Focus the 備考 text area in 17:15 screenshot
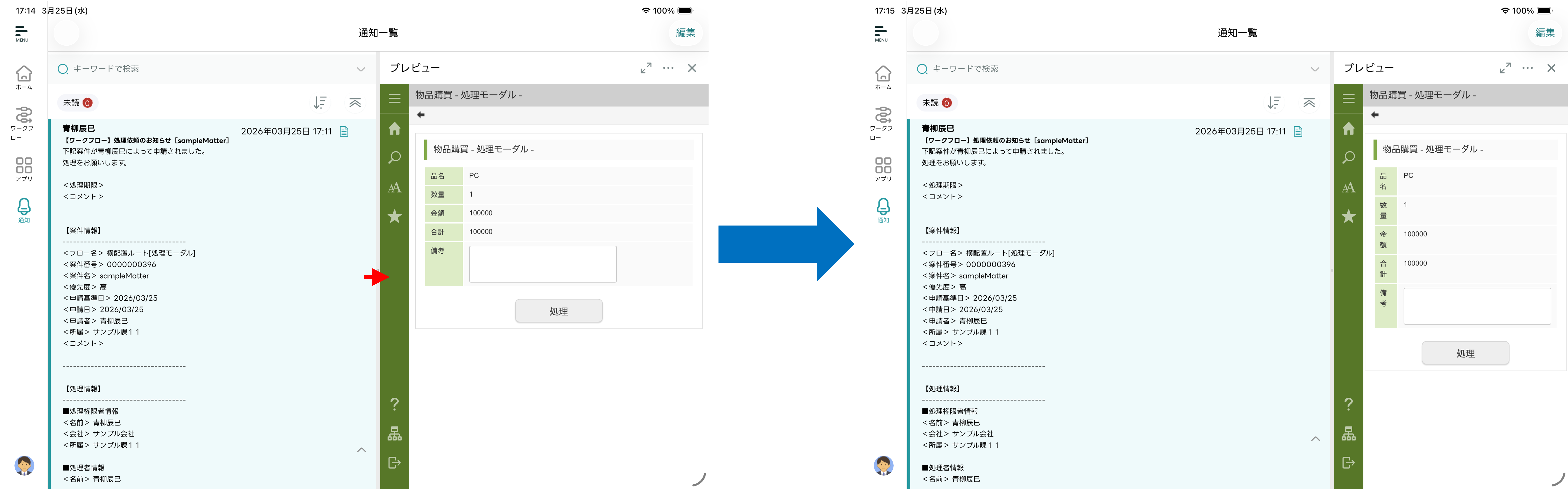Screen dimensions: 1568x489 click(1477, 306)
